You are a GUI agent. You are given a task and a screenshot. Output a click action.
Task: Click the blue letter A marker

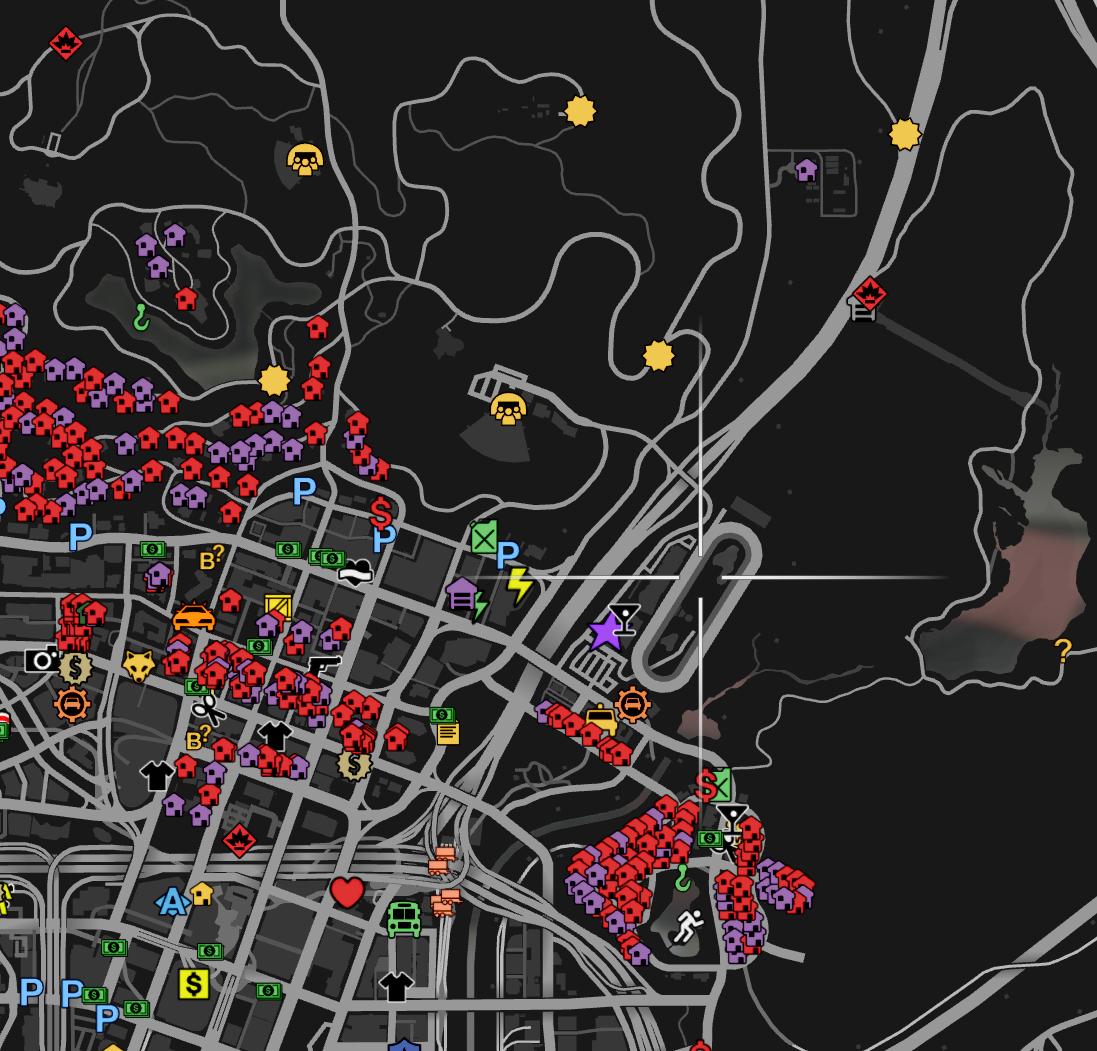171,903
